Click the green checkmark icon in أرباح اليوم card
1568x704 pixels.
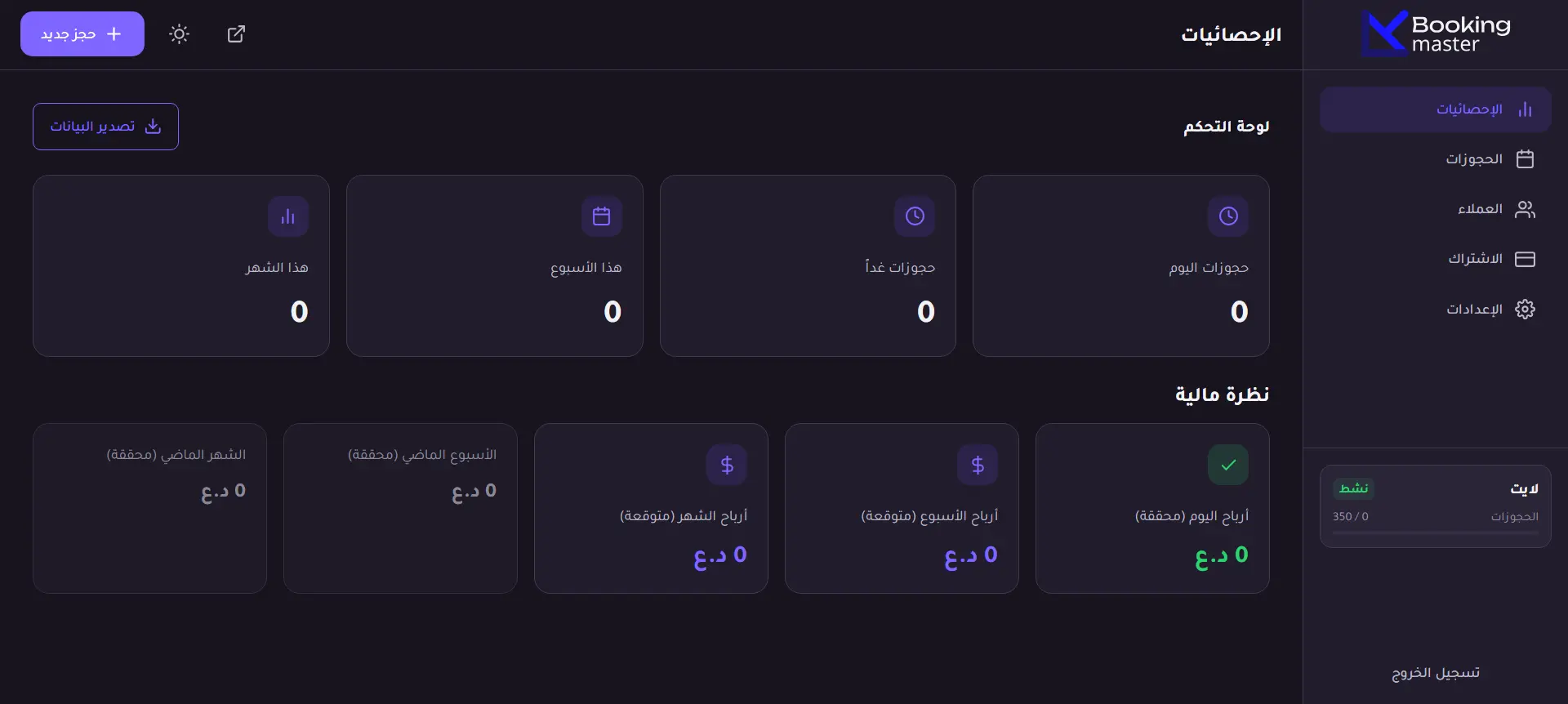[1228, 465]
